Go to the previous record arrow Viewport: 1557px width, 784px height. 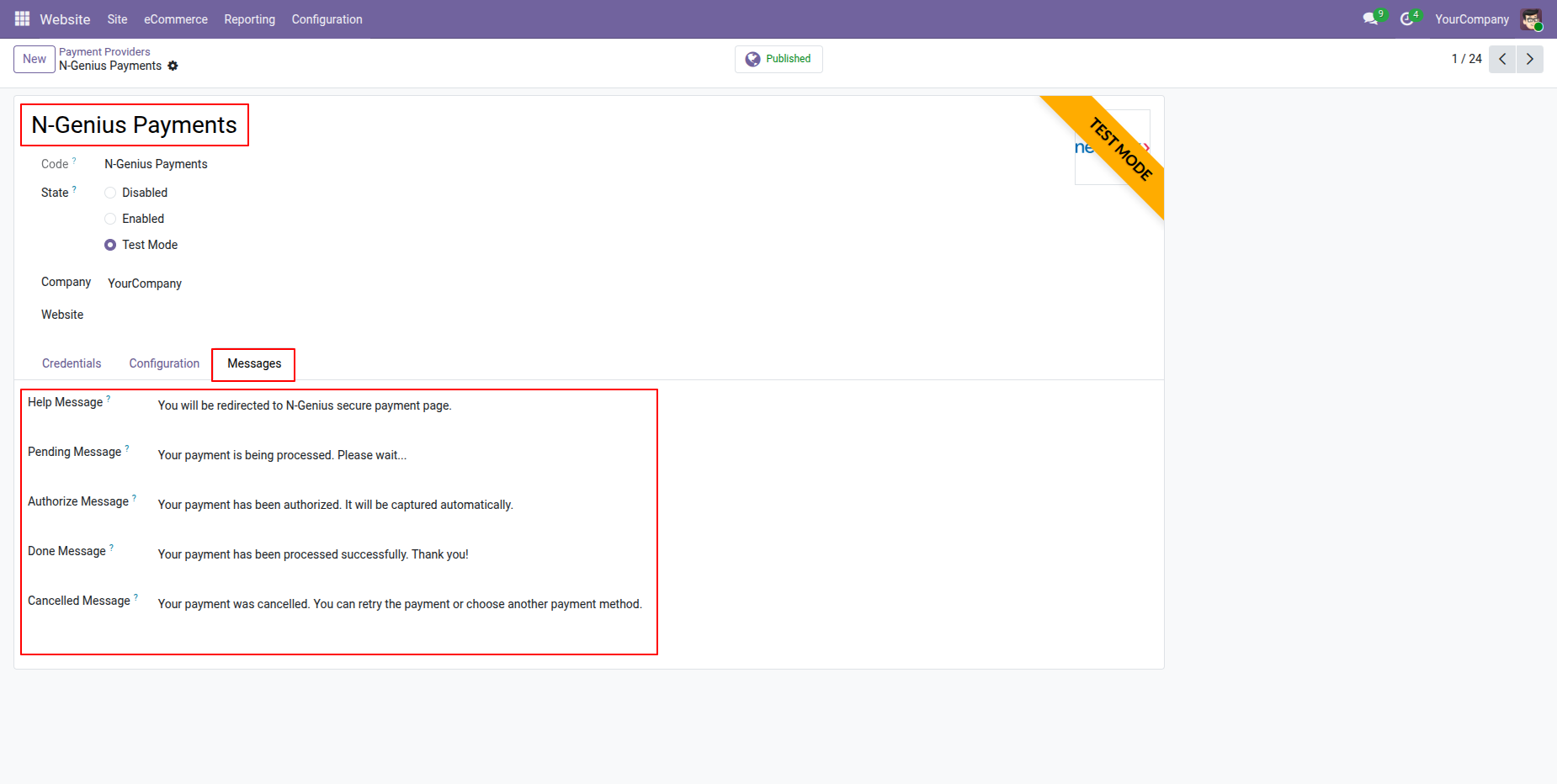tap(1502, 59)
